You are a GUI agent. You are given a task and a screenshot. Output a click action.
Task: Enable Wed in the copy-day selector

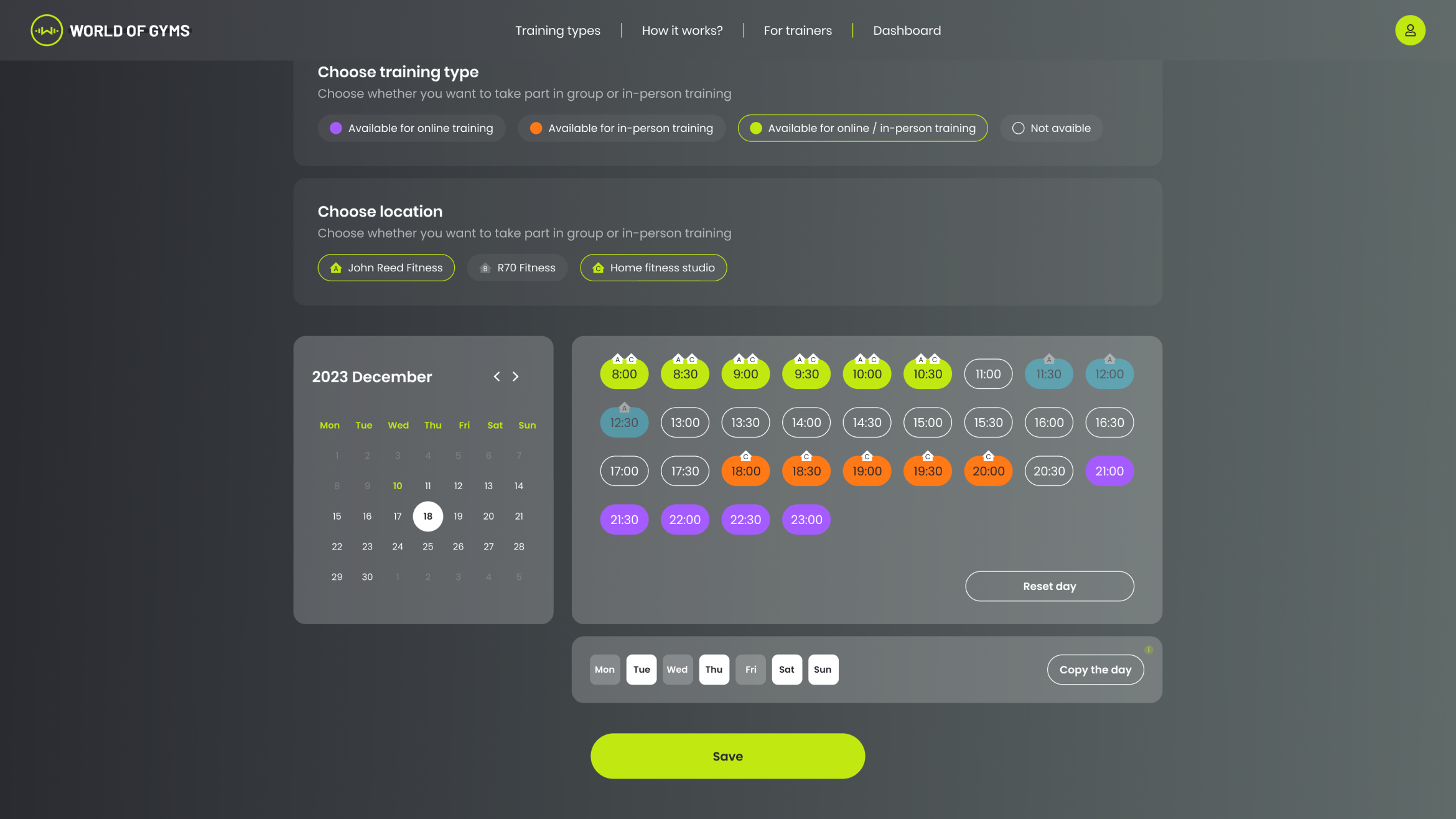click(678, 669)
